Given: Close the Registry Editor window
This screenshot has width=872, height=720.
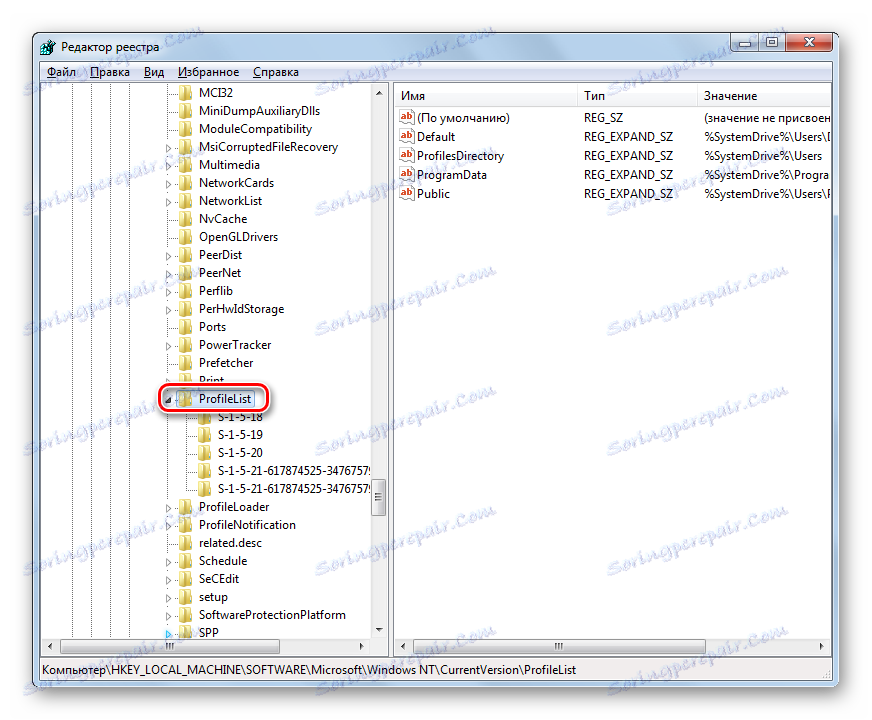Looking at the screenshot, I should point(809,42).
